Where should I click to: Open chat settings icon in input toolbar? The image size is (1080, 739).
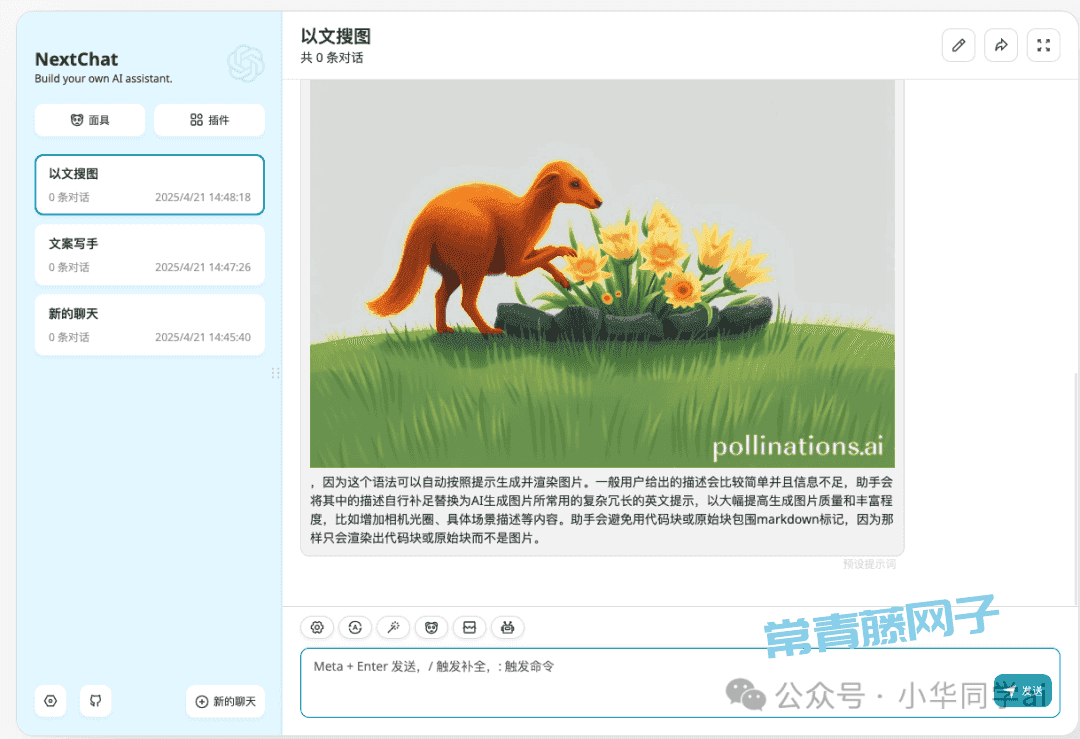point(317,627)
